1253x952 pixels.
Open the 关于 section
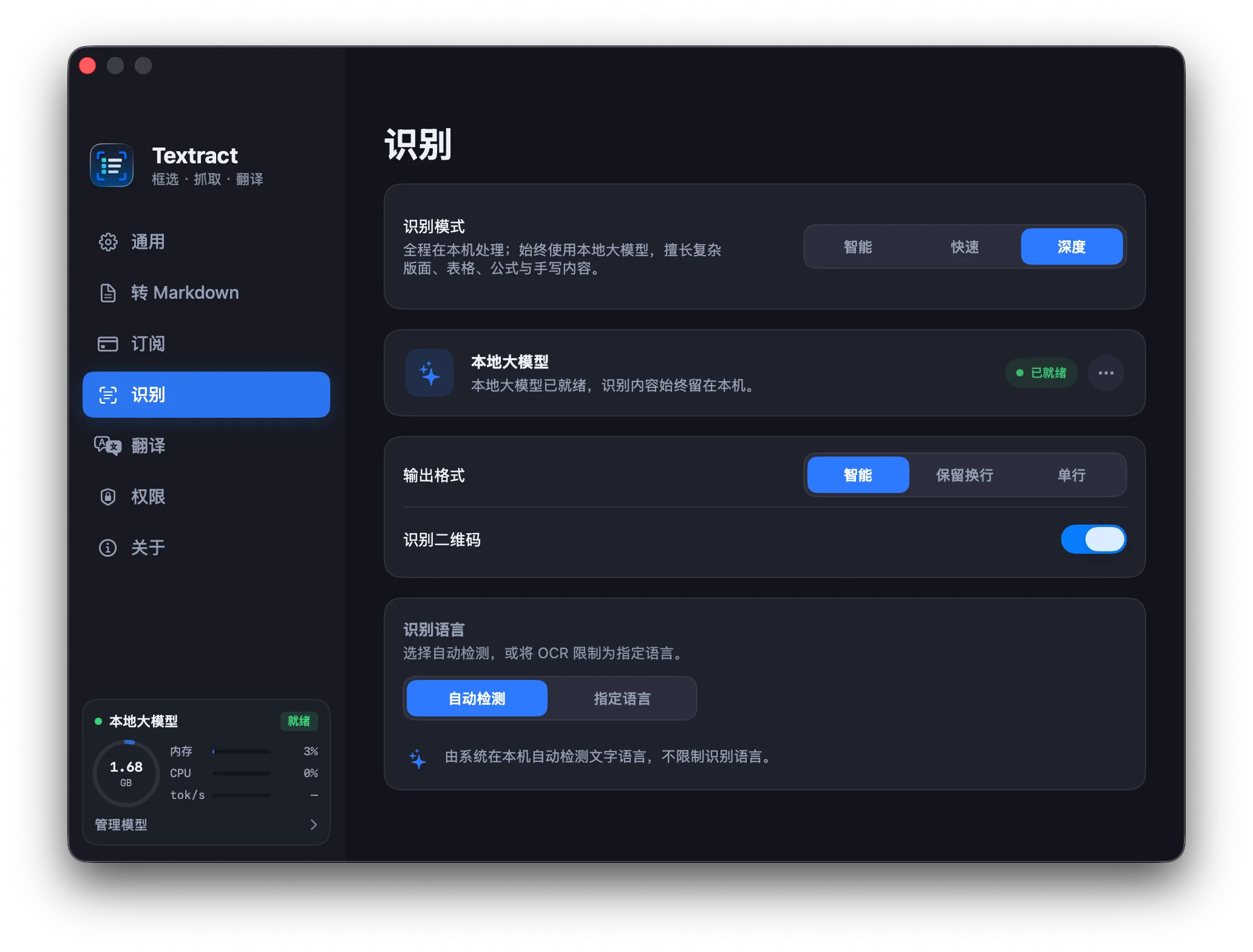click(x=206, y=548)
